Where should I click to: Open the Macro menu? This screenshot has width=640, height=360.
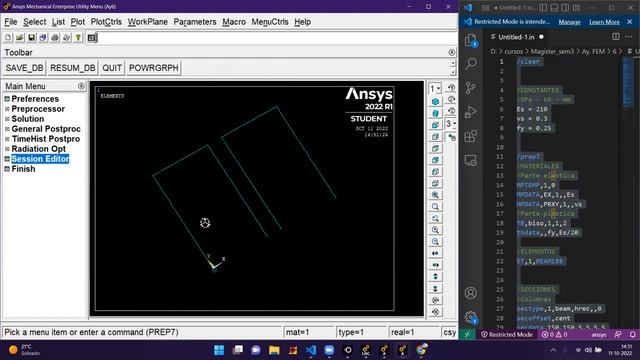234,22
